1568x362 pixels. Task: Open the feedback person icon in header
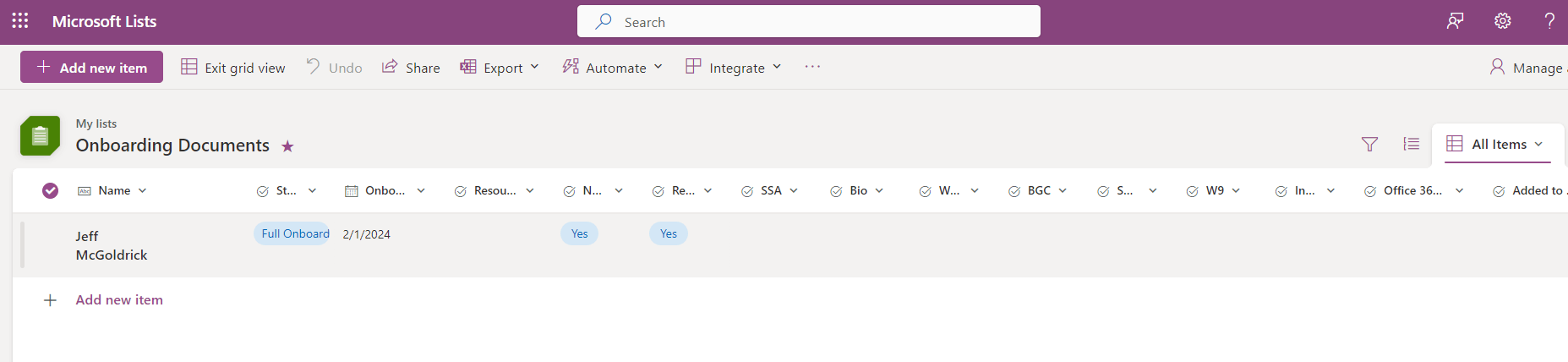tap(1455, 21)
